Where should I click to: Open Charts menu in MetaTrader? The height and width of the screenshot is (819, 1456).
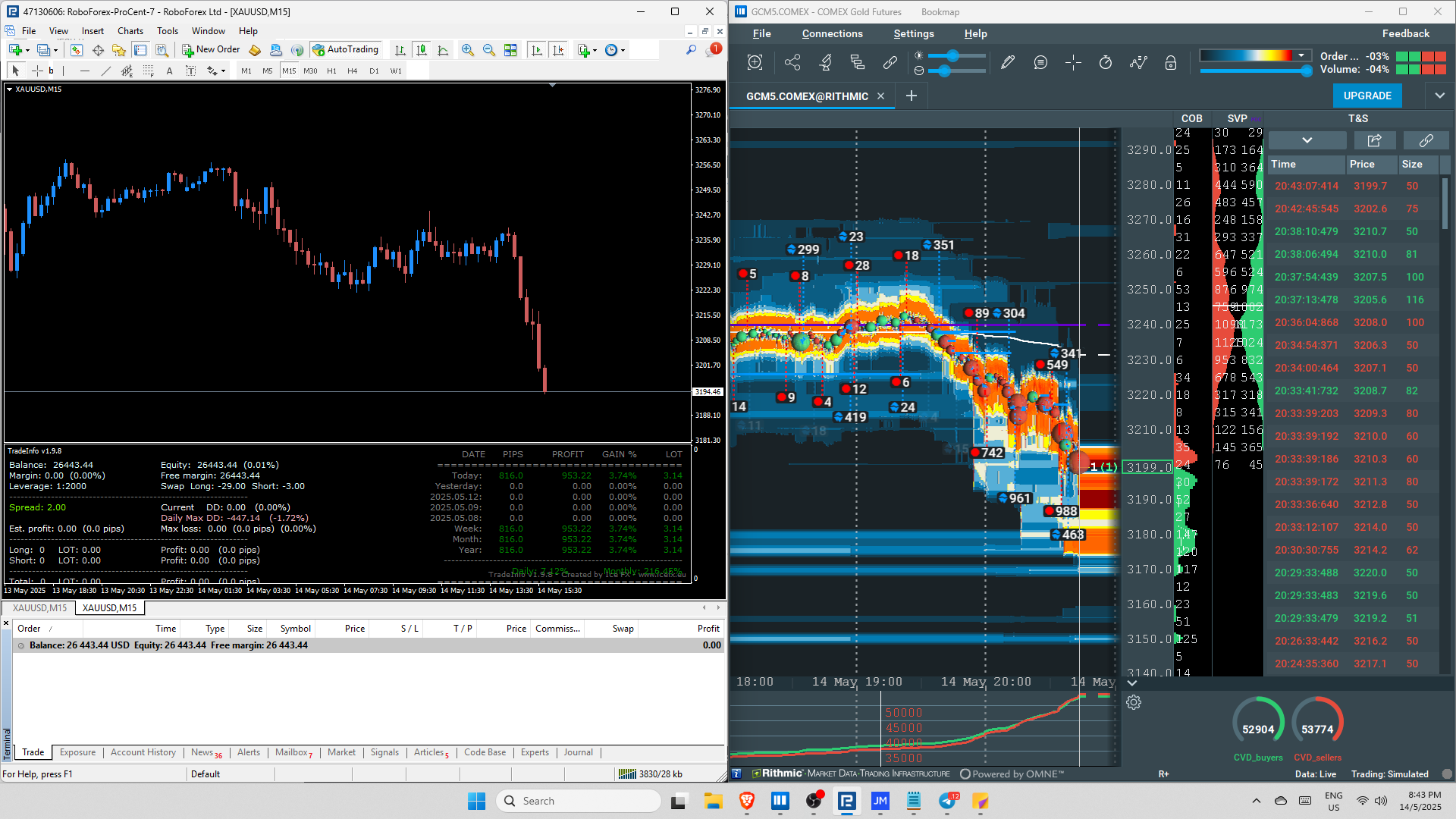(x=130, y=31)
